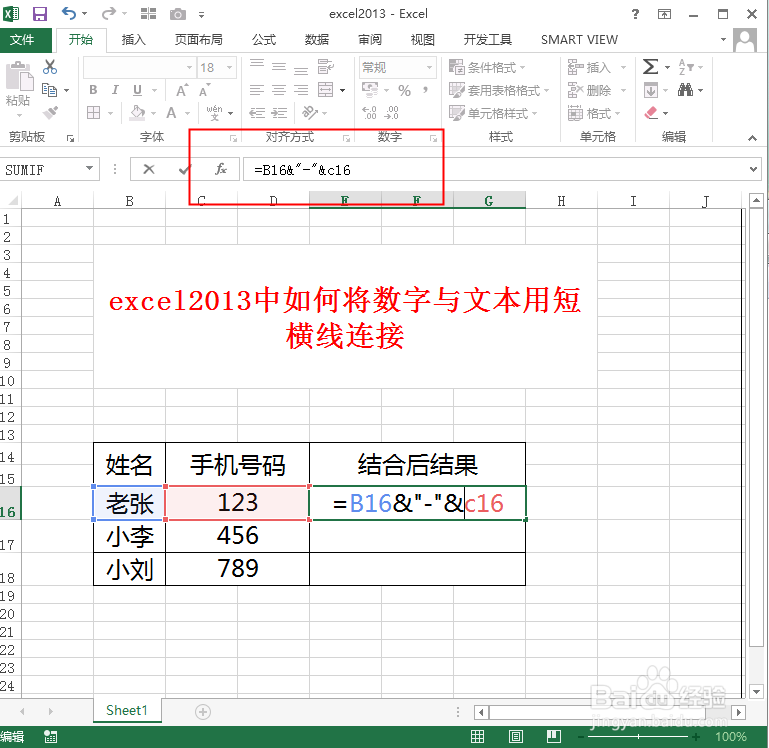769x748 pixels.
Task: Click the Redo arrow icon
Action: point(109,14)
